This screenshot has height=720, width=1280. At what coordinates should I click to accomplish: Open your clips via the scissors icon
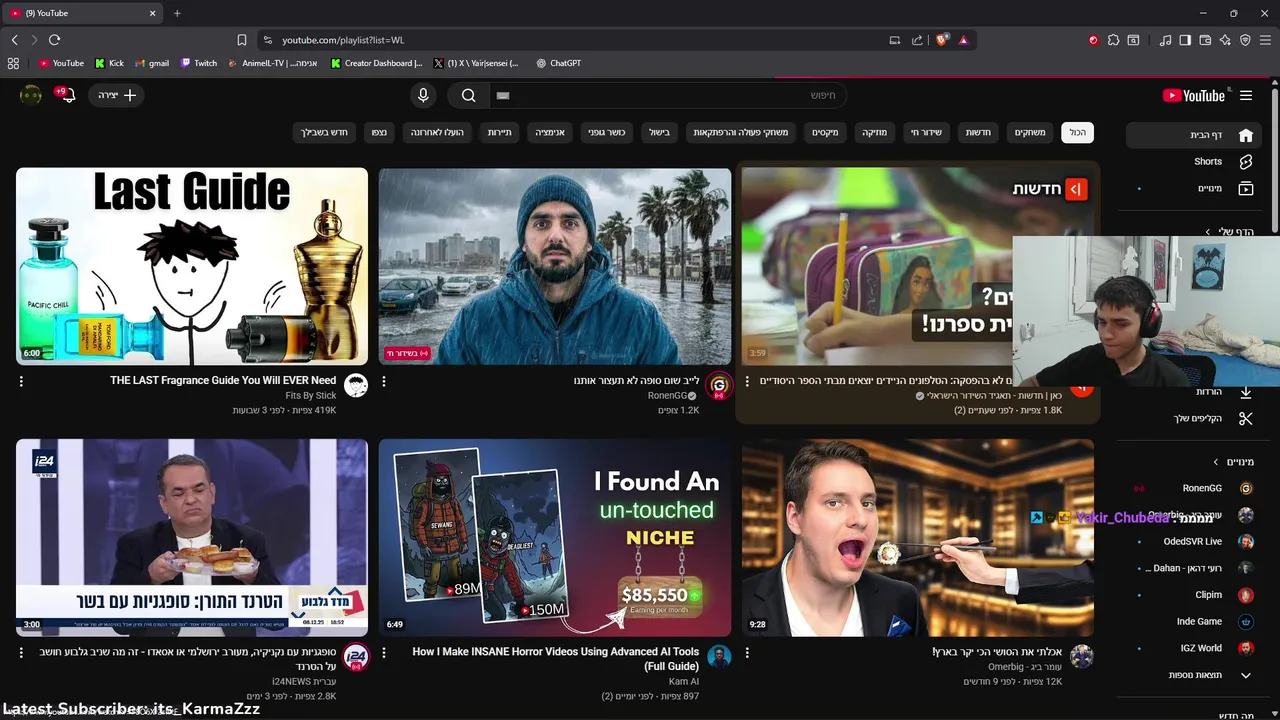coord(1245,418)
